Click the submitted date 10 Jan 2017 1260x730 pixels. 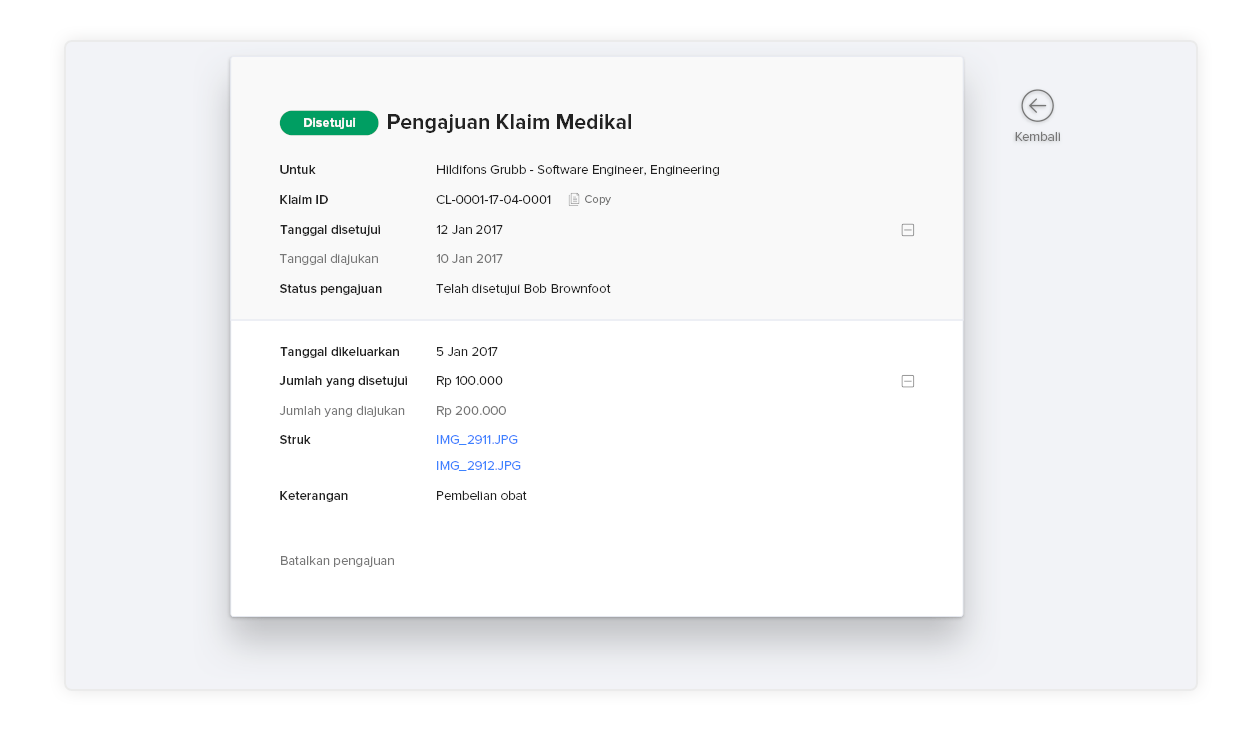(x=469, y=259)
